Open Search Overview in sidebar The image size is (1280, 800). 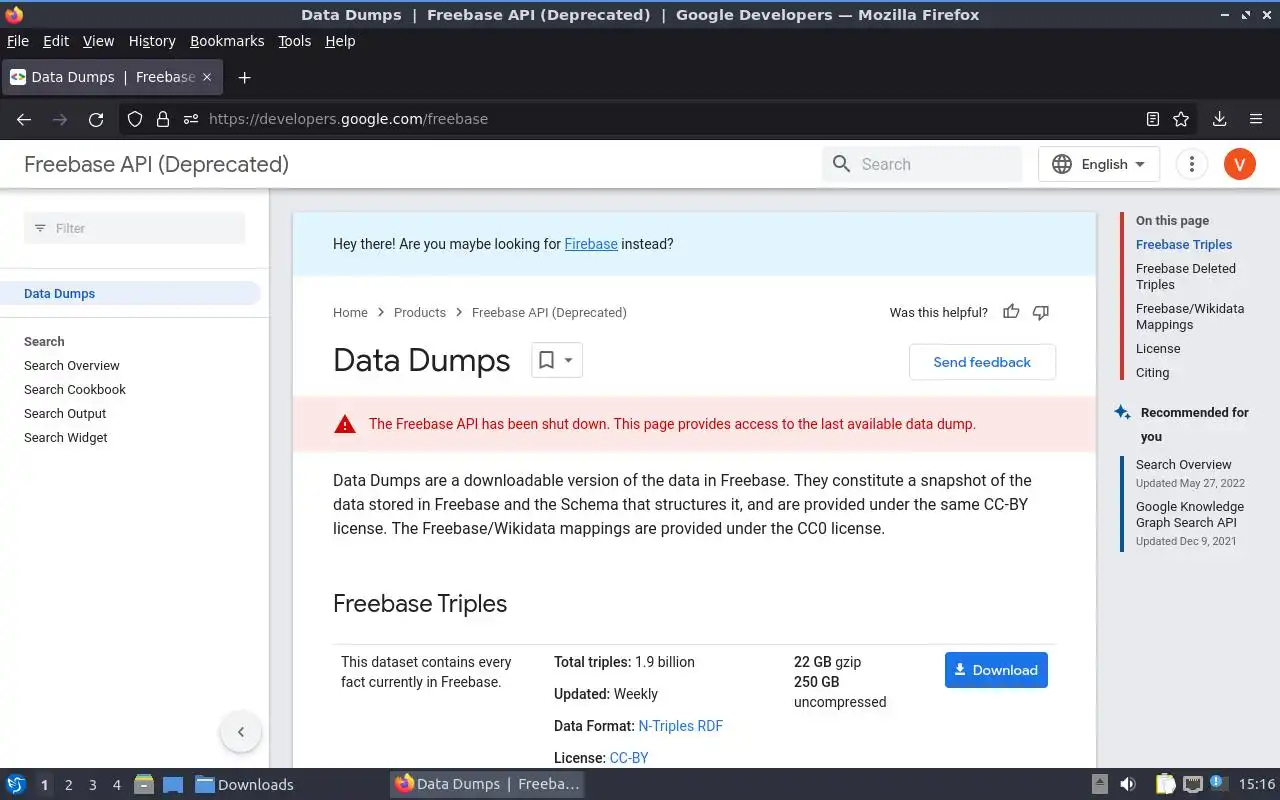point(72,365)
